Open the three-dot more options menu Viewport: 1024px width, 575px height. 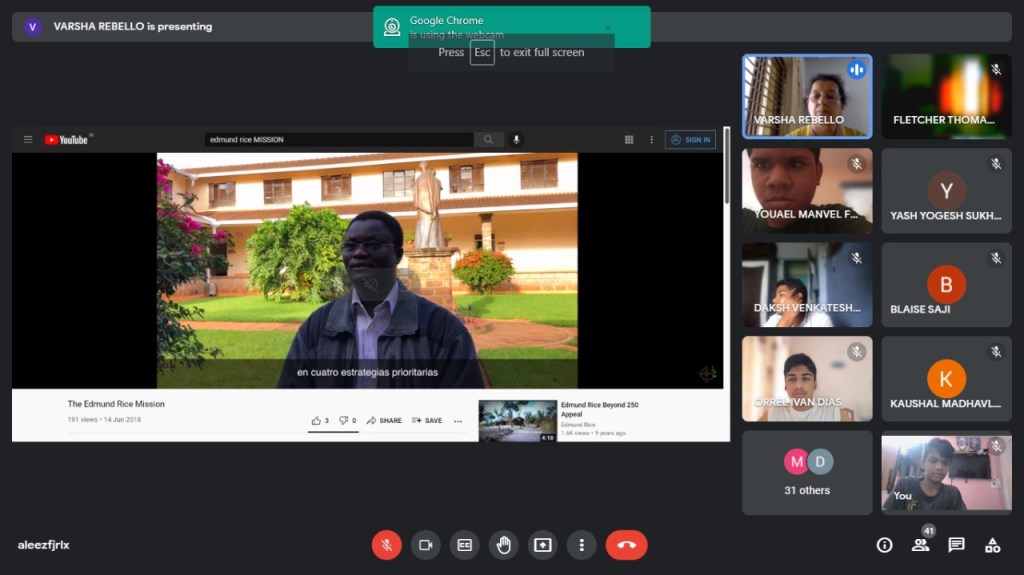click(x=581, y=545)
